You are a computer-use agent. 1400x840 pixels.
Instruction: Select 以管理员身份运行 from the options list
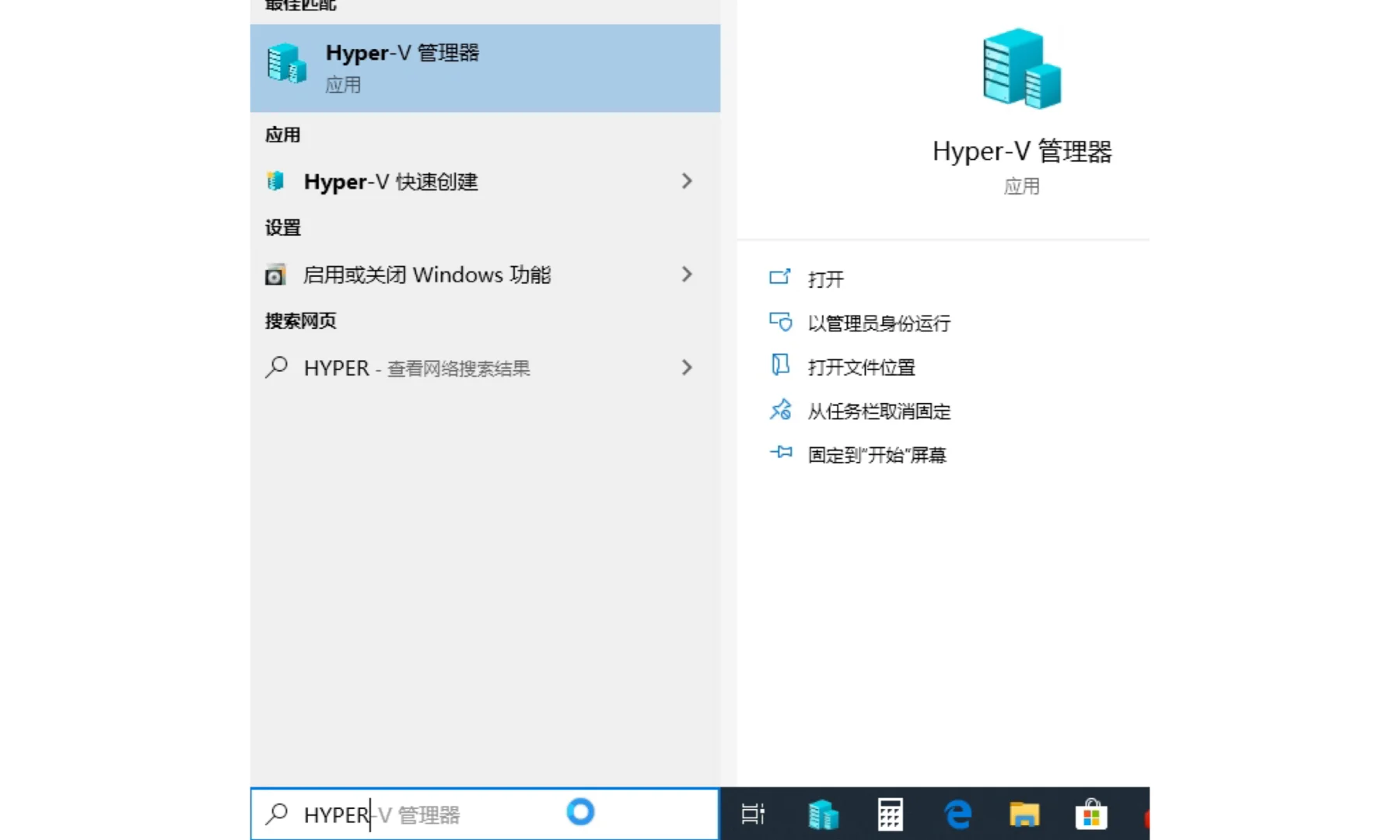880,323
